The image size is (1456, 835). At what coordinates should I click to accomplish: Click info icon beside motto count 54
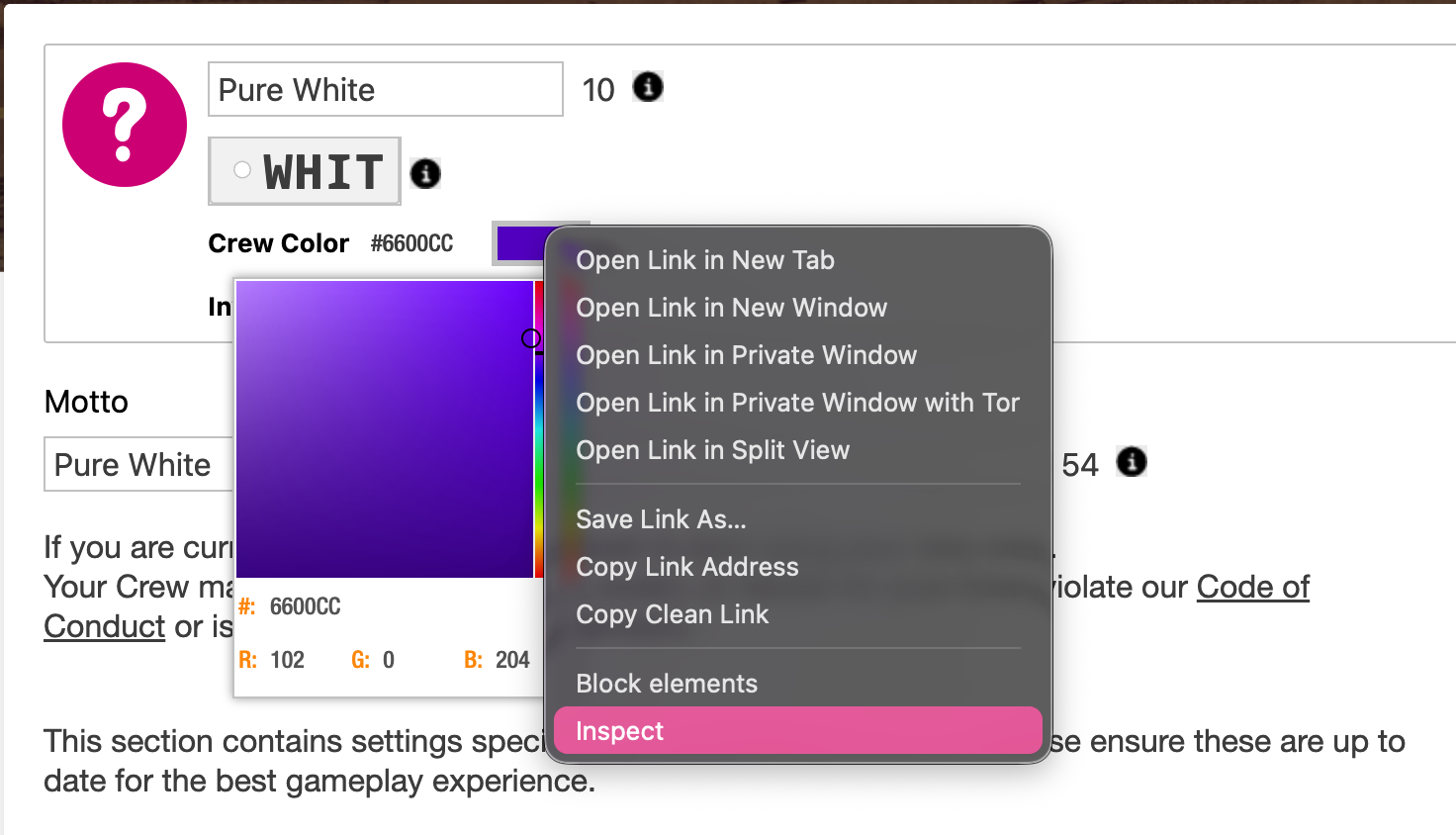point(1132,462)
